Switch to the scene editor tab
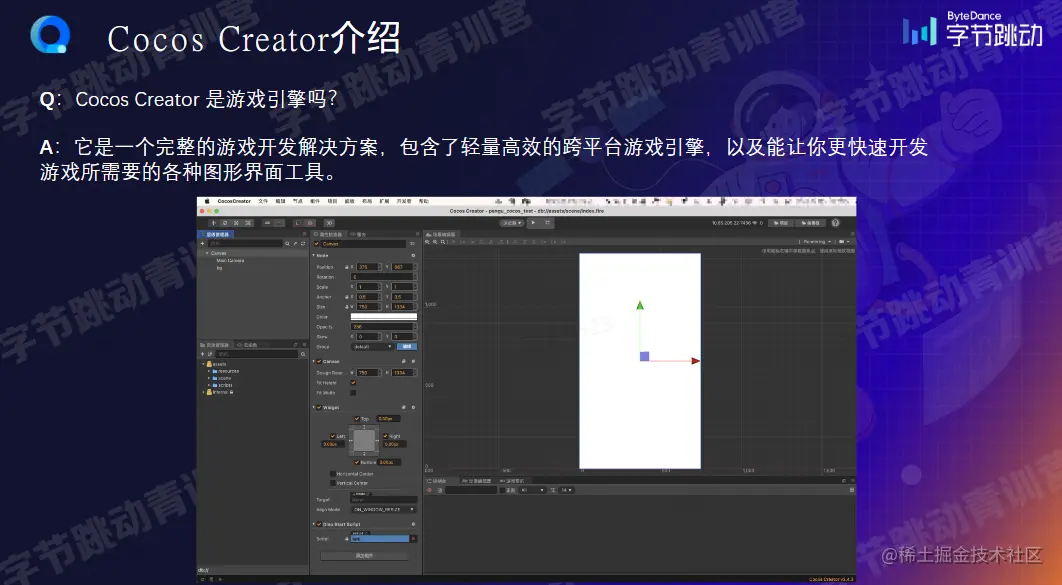Image resolution: width=1062 pixels, height=585 pixels. click(x=440, y=234)
